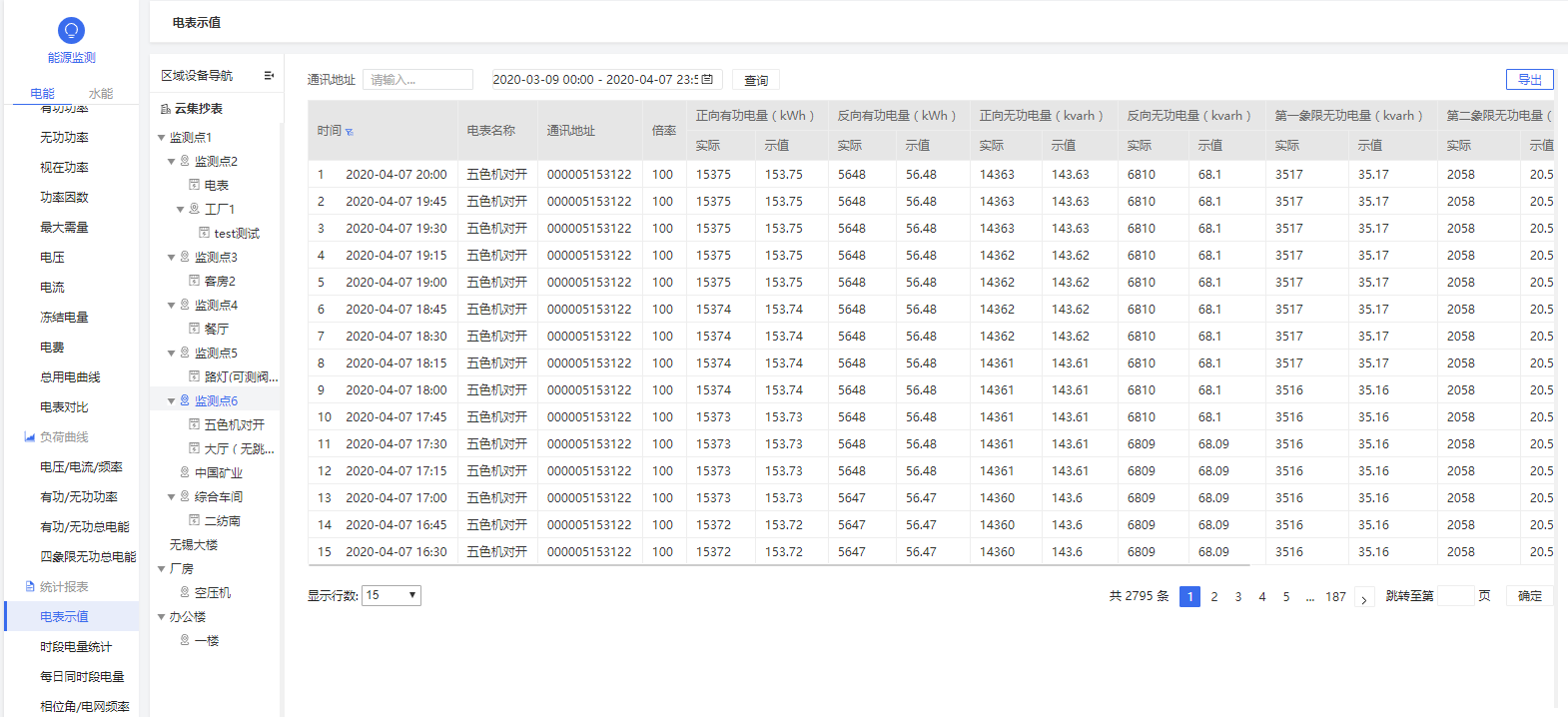Click the 电表名称 column header

[x=491, y=131]
